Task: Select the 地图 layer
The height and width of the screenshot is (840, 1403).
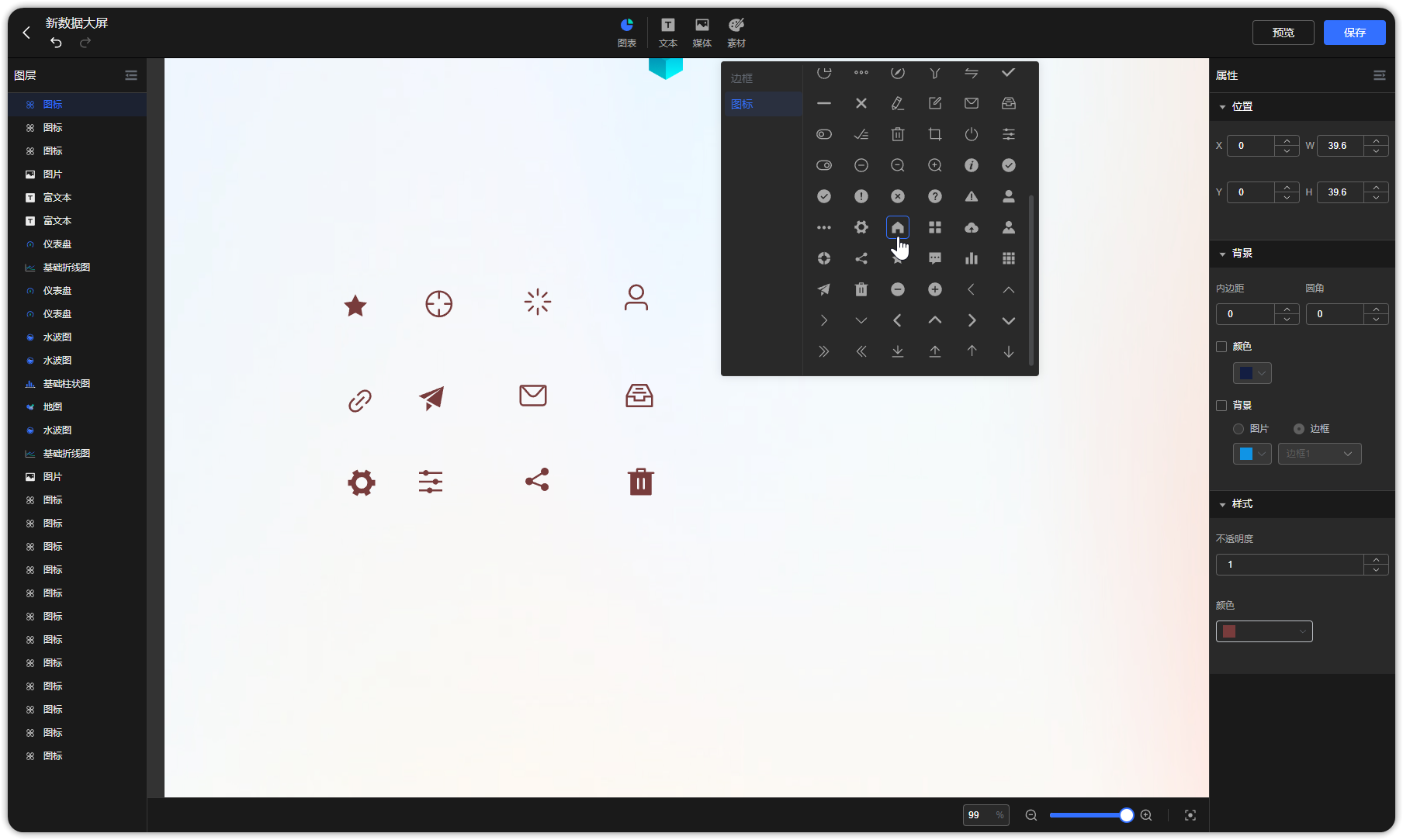Action: (78, 406)
